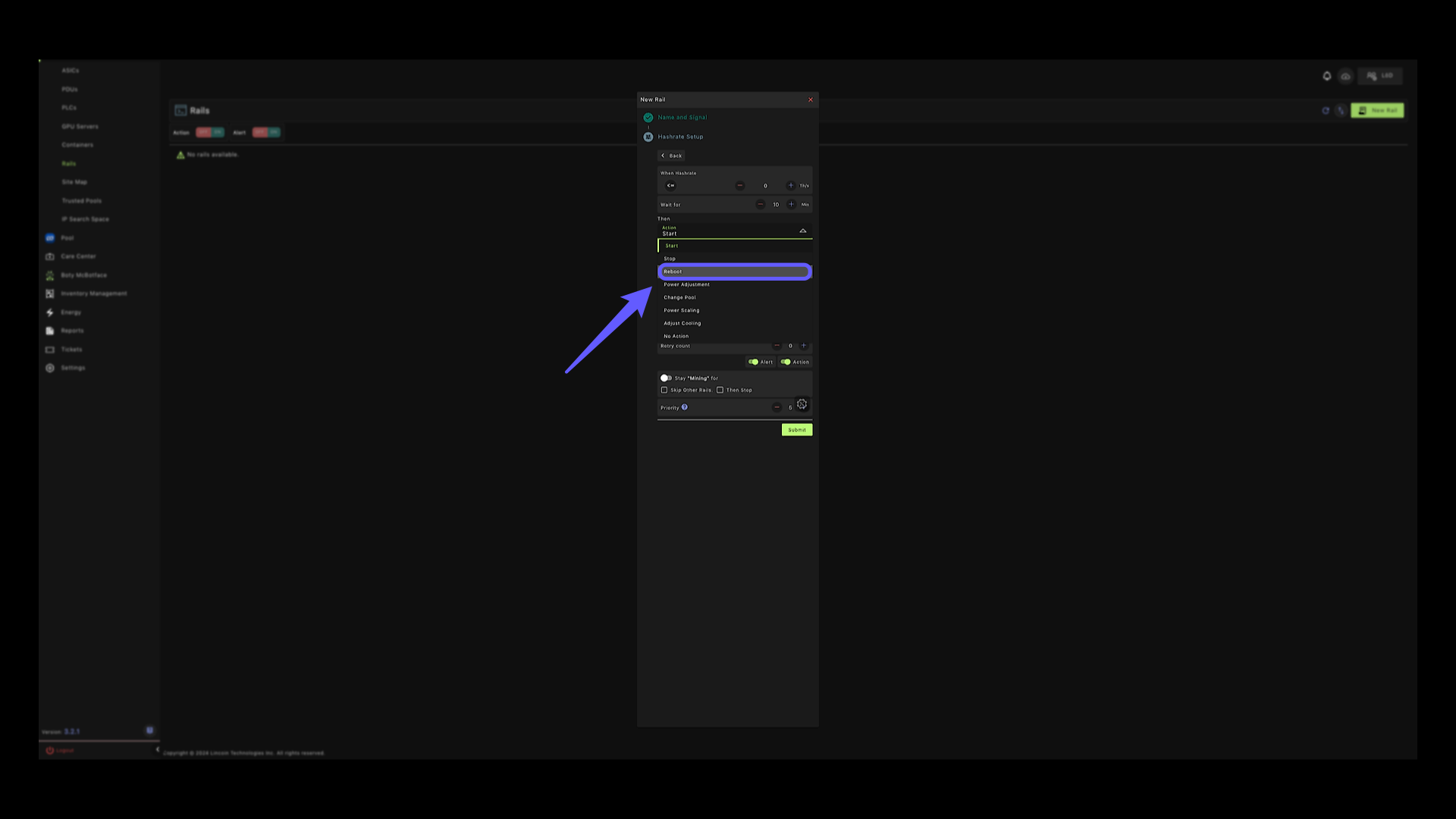The width and height of the screenshot is (1456, 819).
Task: Toggle the Action OFF/ON switch on Rails page
Action: point(210,133)
